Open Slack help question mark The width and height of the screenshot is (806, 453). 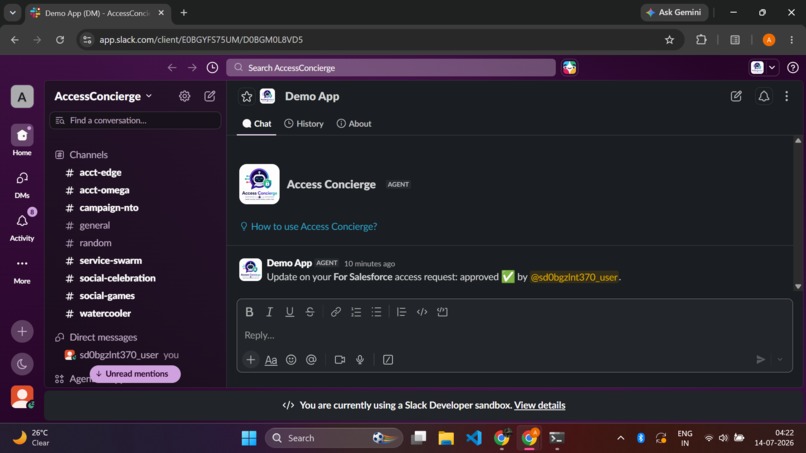(793, 67)
